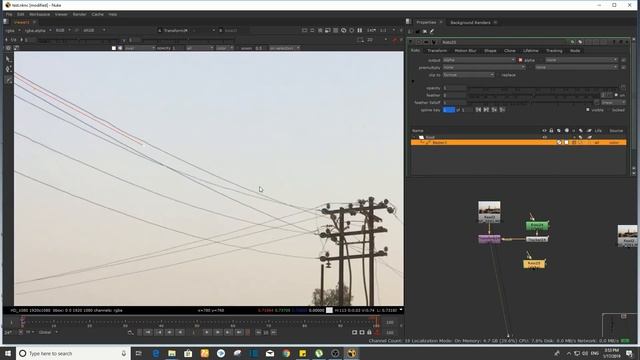Open the Windows Start menu
This screenshot has width=640, height=360.
pyautogui.click(x=8, y=353)
